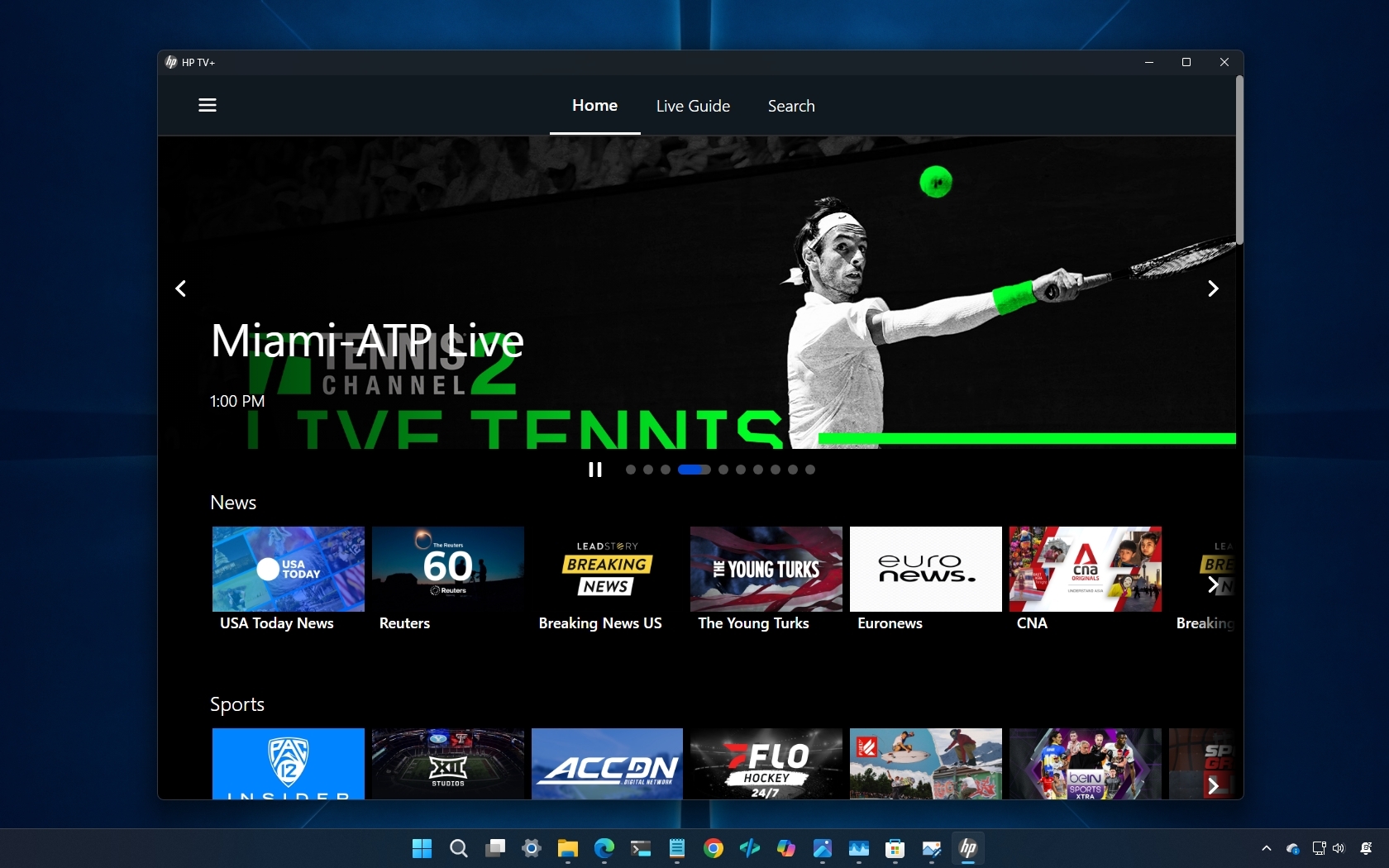Expand hidden icons in the system tray
The width and height of the screenshot is (1389, 868).
1265,848
